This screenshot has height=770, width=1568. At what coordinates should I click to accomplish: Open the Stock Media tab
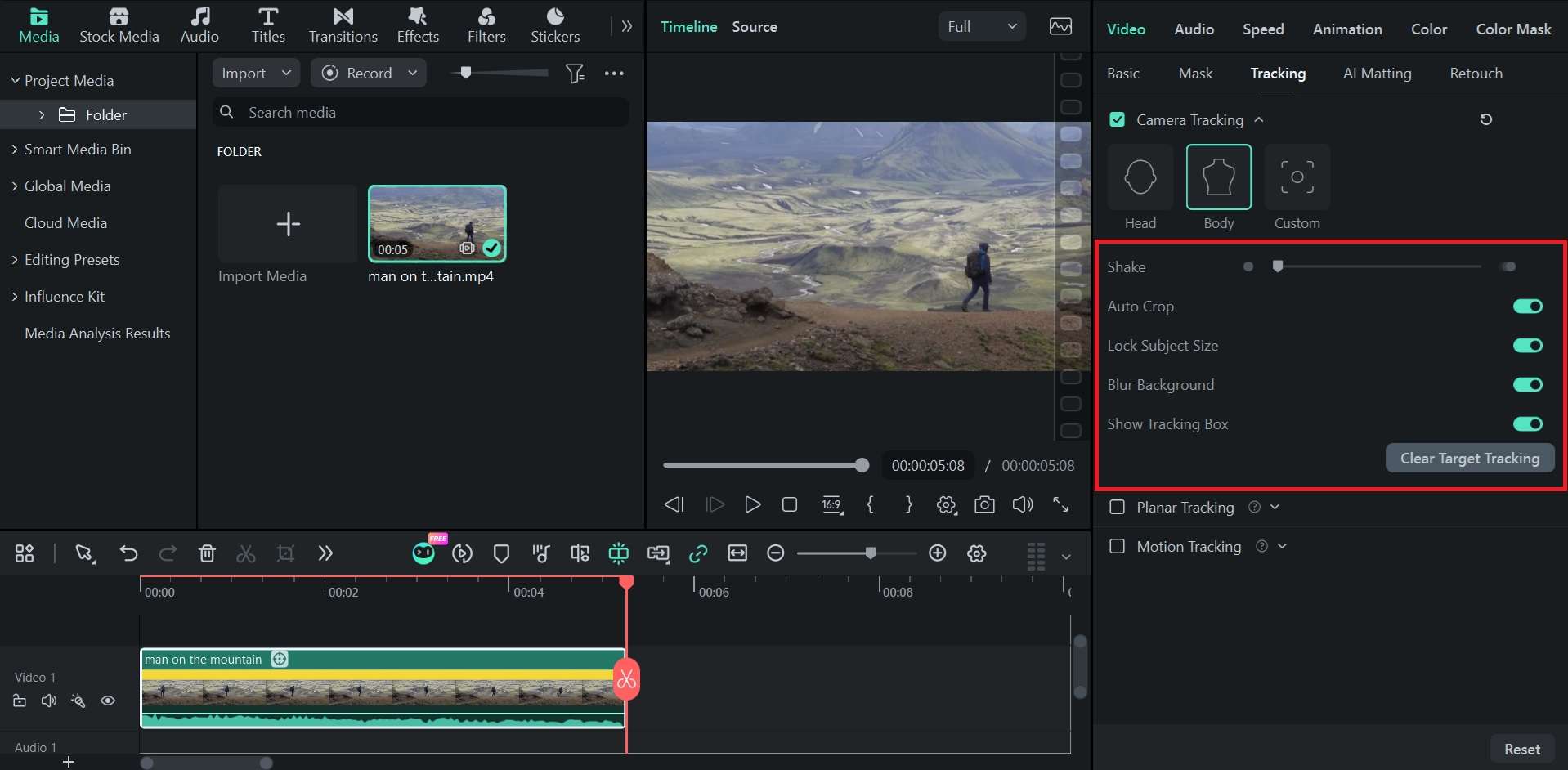click(119, 25)
